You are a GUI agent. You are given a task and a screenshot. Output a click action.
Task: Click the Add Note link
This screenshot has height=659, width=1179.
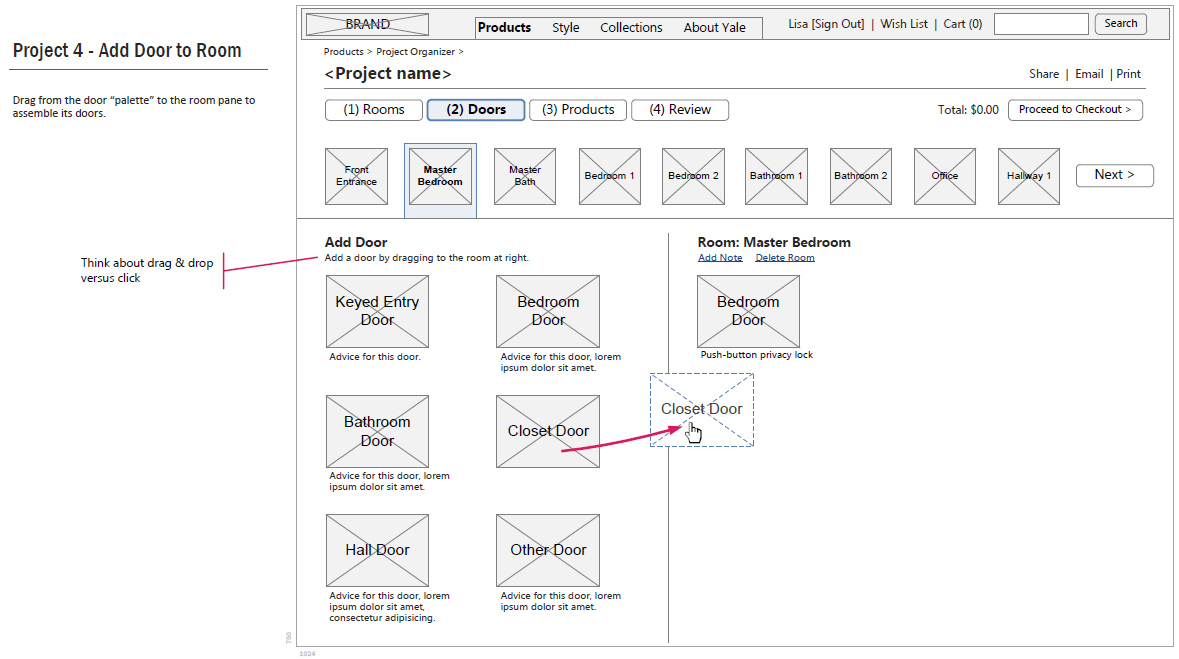(x=720, y=258)
